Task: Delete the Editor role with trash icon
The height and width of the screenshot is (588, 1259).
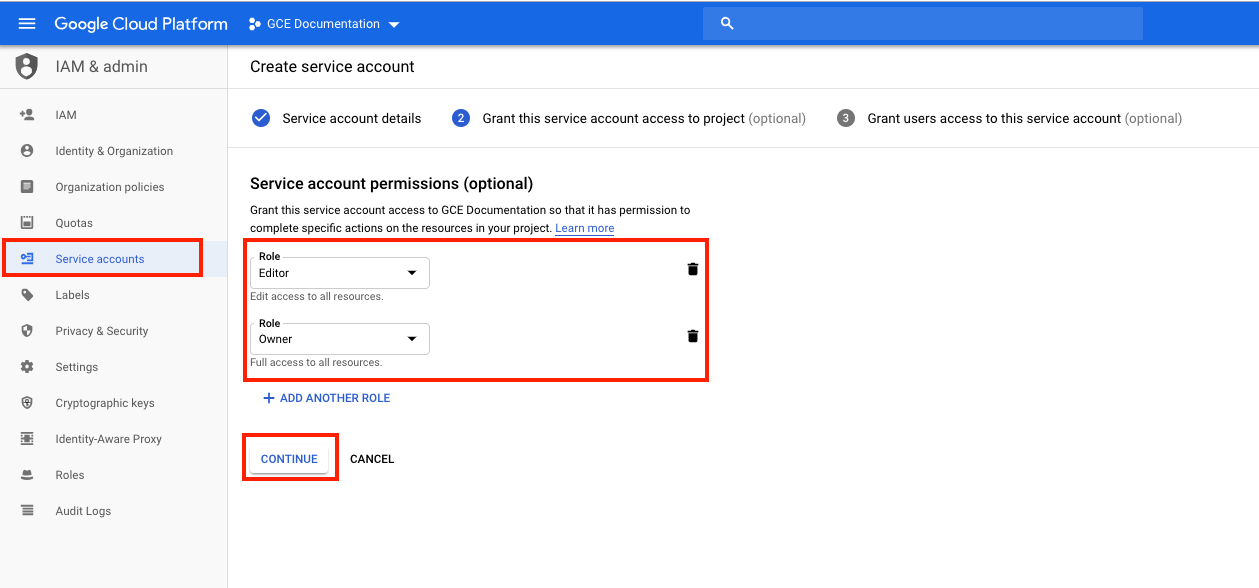Action: point(693,269)
